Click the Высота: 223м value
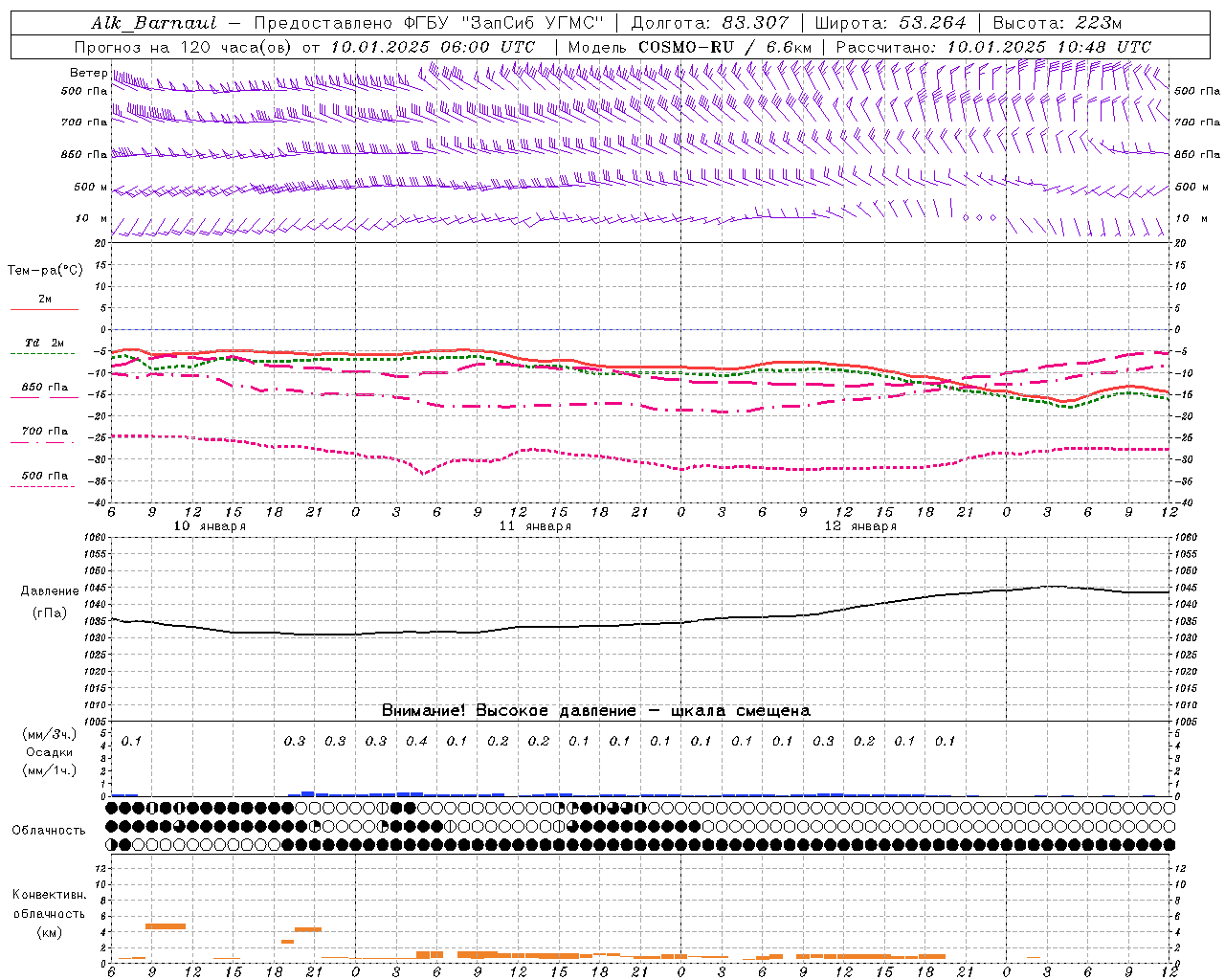 click(1057, 23)
